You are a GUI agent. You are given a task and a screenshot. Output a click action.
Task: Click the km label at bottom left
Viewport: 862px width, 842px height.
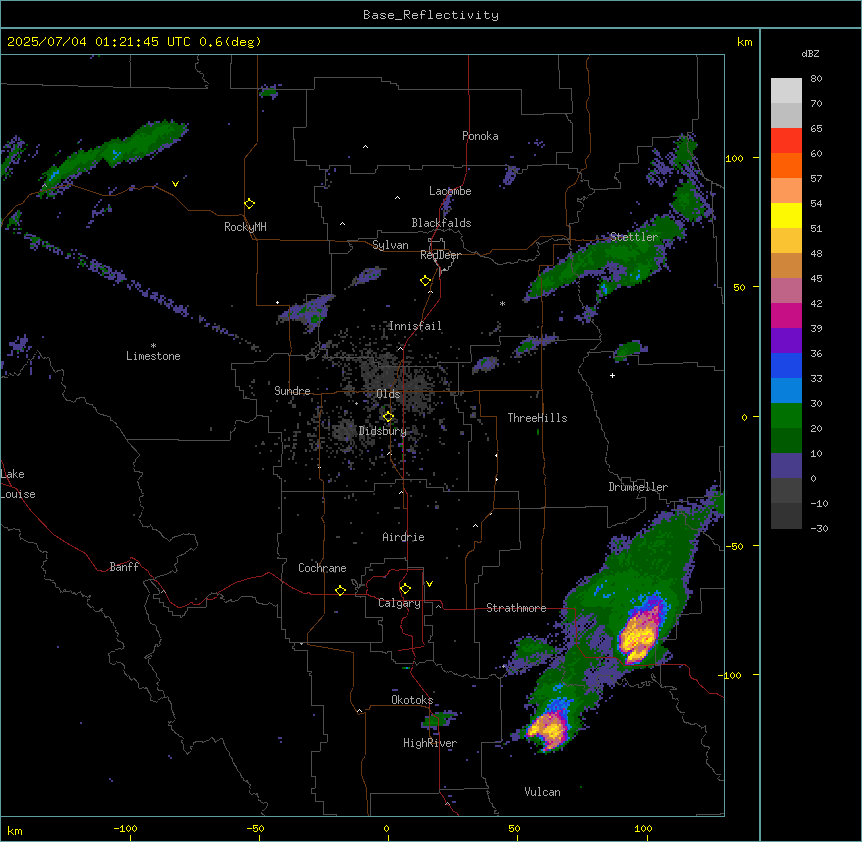pyautogui.click(x=15, y=831)
